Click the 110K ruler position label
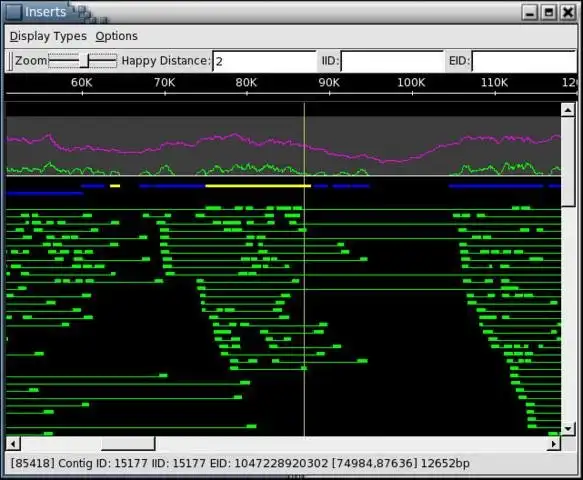Viewport: 583px width, 480px height. (x=494, y=83)
